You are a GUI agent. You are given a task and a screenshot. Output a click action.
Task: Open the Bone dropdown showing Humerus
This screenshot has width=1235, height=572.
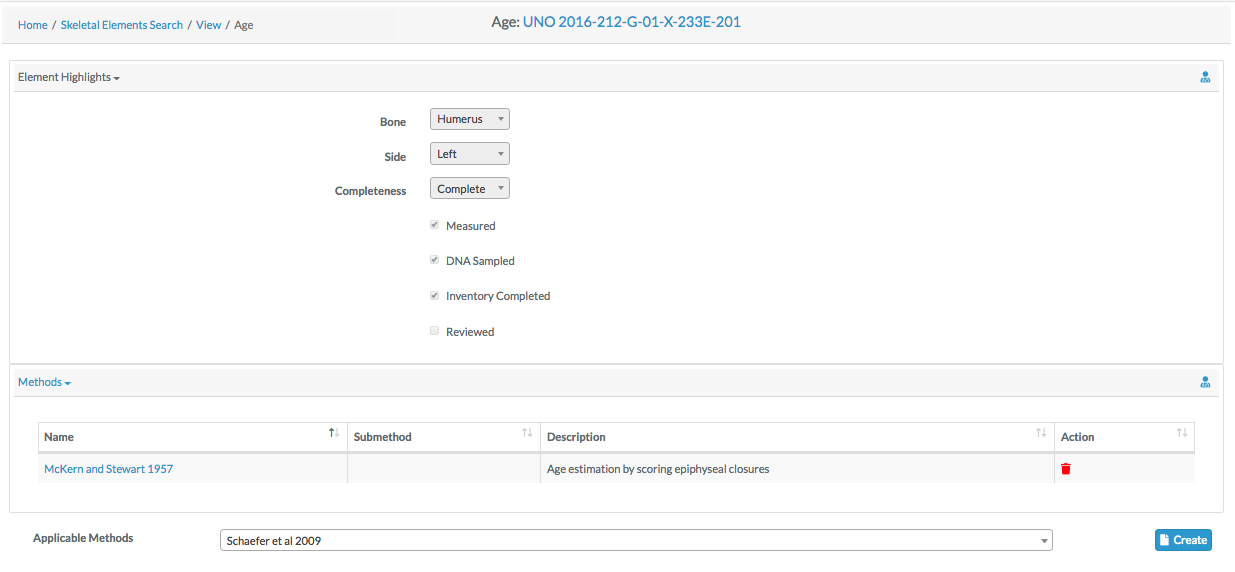pos(470,119)
